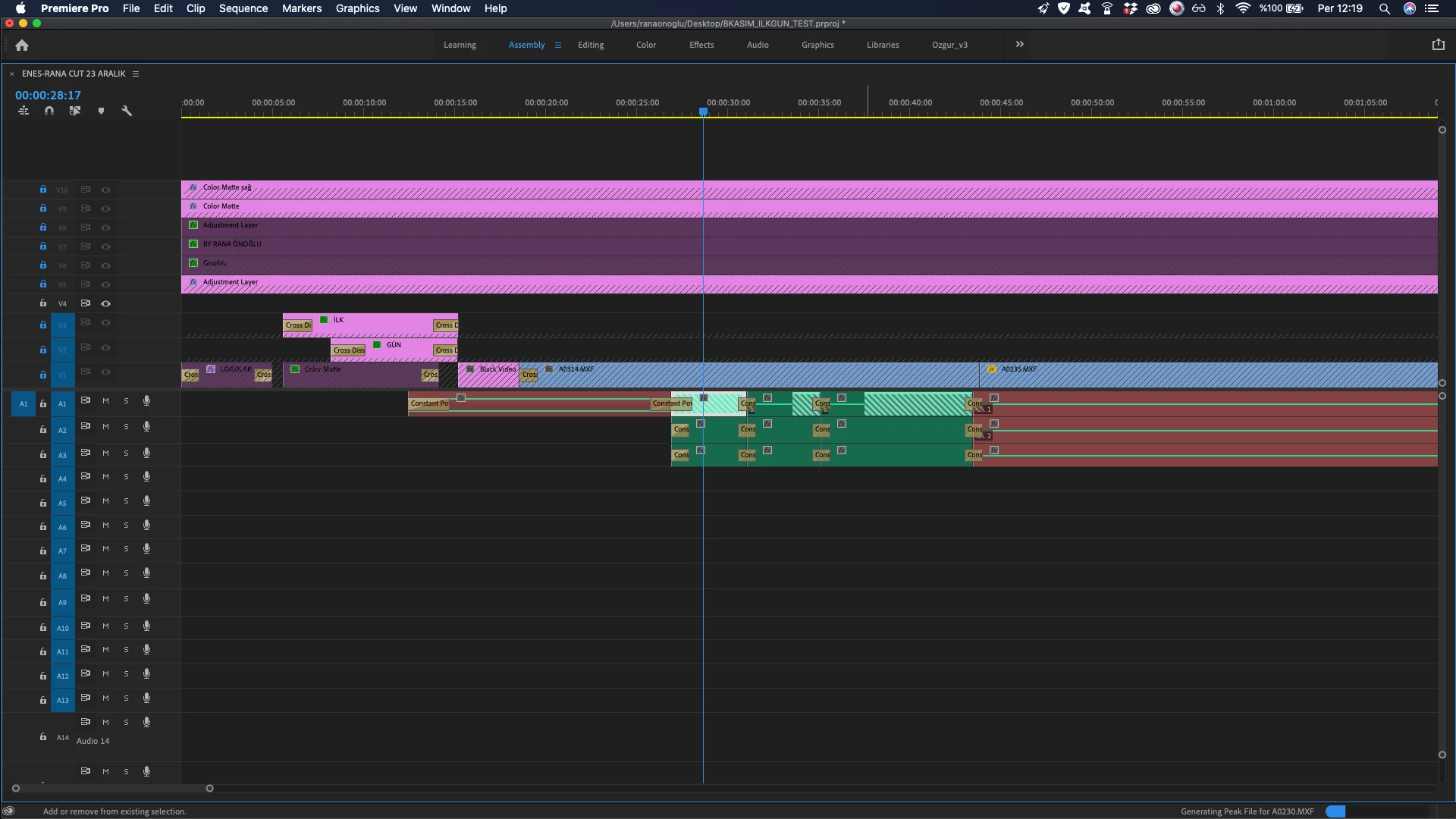Click the Add Marker icon

[x=101, y=111]
